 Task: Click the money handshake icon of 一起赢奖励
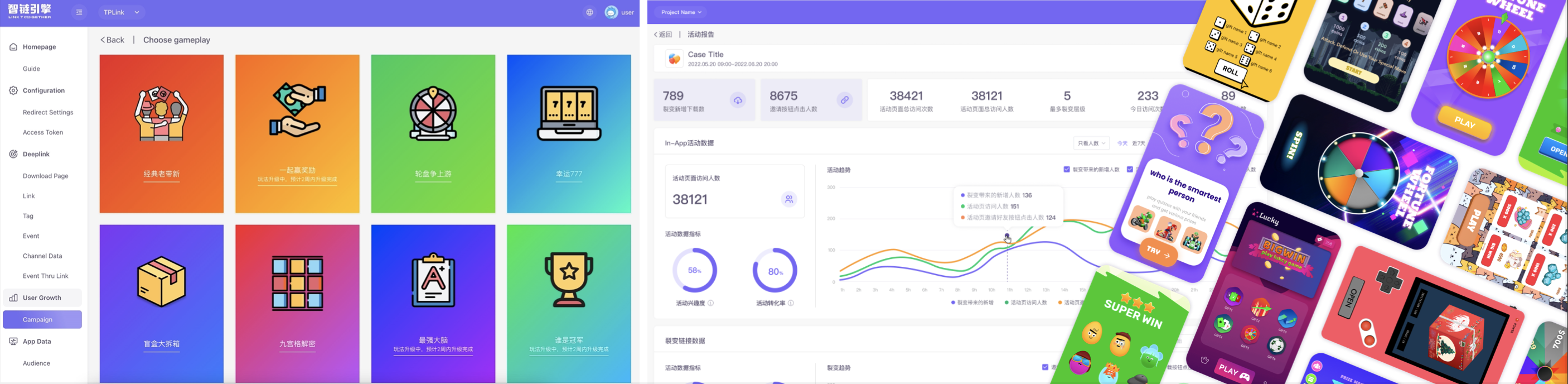pos(298,111)
